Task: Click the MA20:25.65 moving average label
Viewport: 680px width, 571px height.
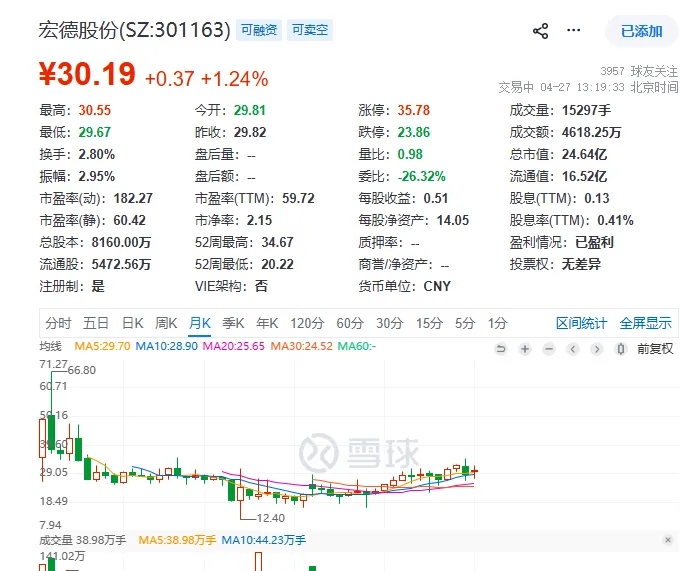Action: [x=234, y=346]
